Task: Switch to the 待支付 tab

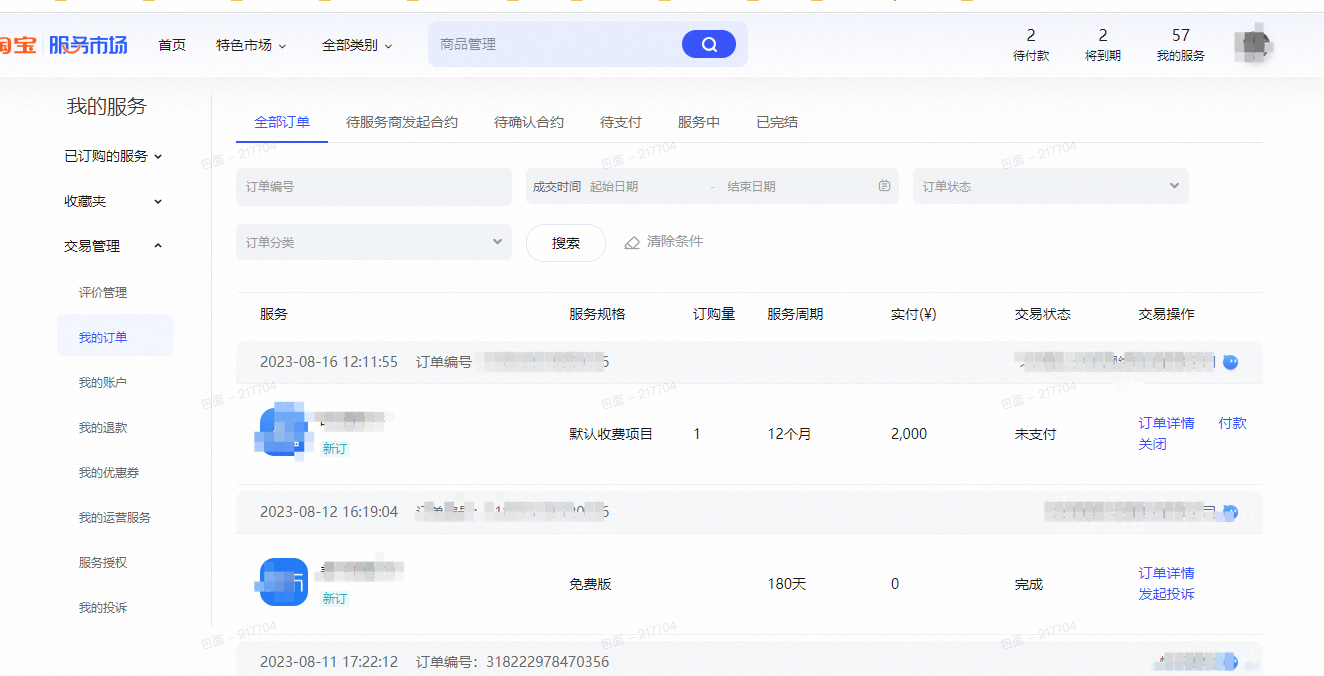Action: point(621,122)
